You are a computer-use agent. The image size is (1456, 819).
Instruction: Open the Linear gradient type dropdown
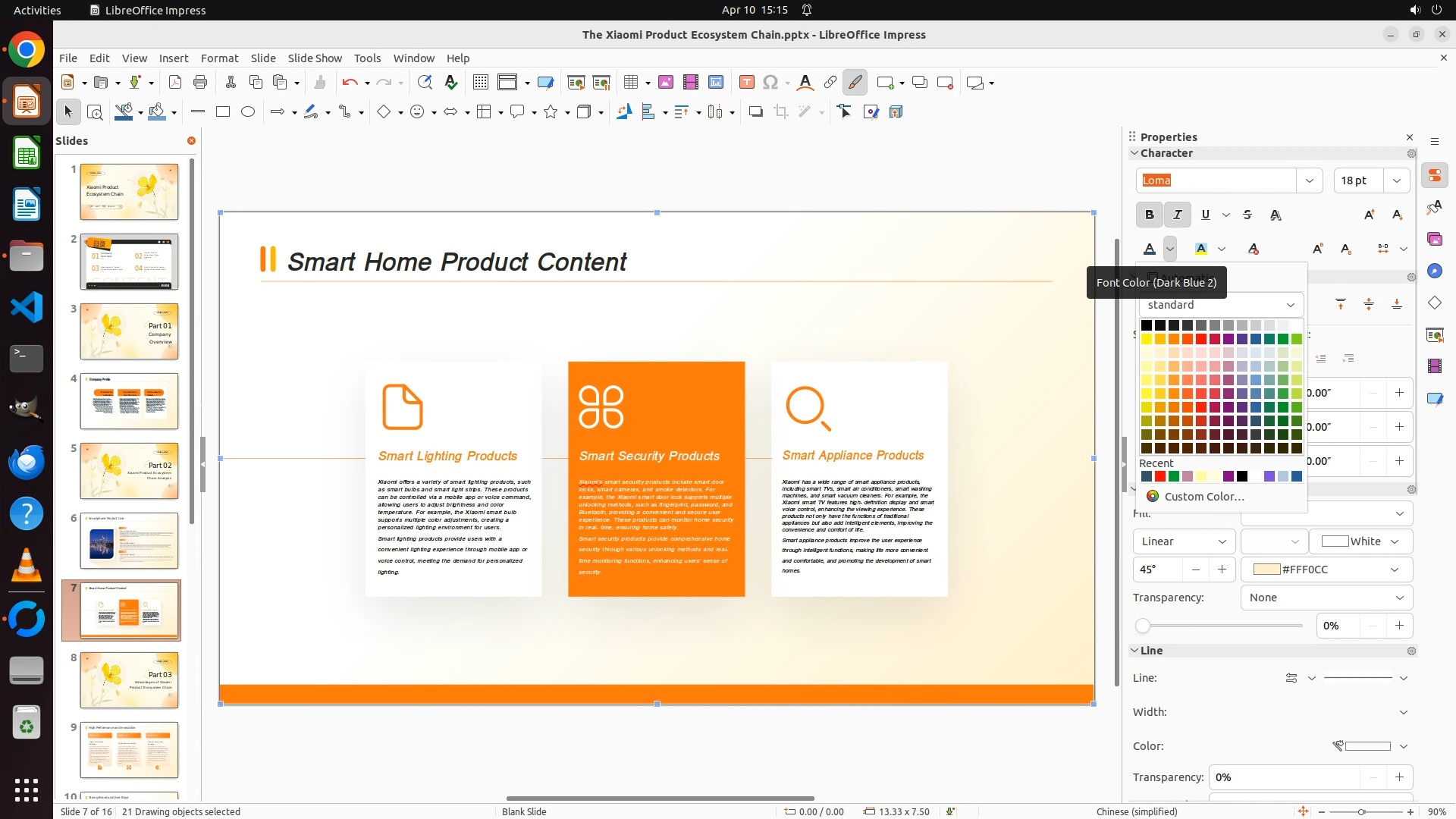(1183, 541)
